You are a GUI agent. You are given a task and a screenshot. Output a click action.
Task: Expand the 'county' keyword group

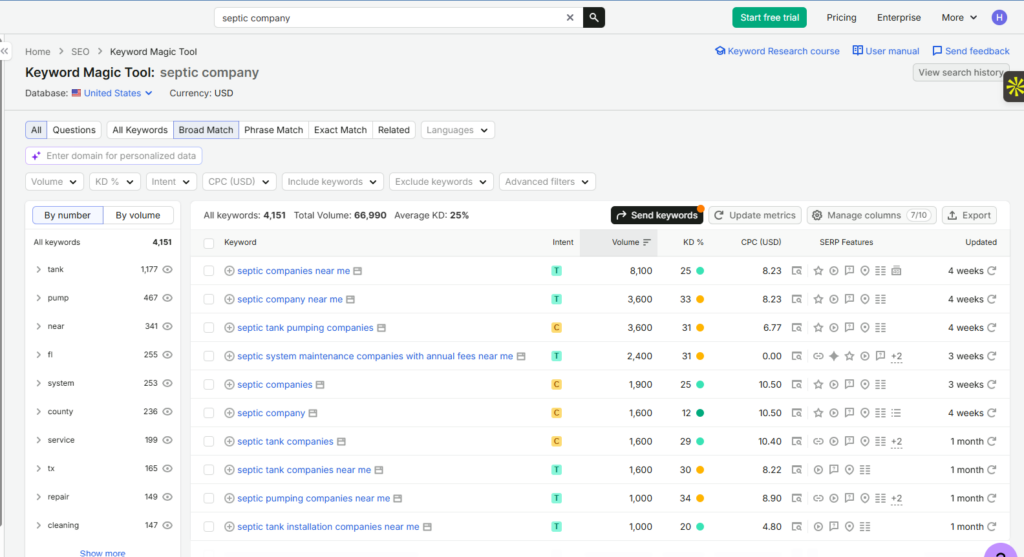(x=39, y=412)
